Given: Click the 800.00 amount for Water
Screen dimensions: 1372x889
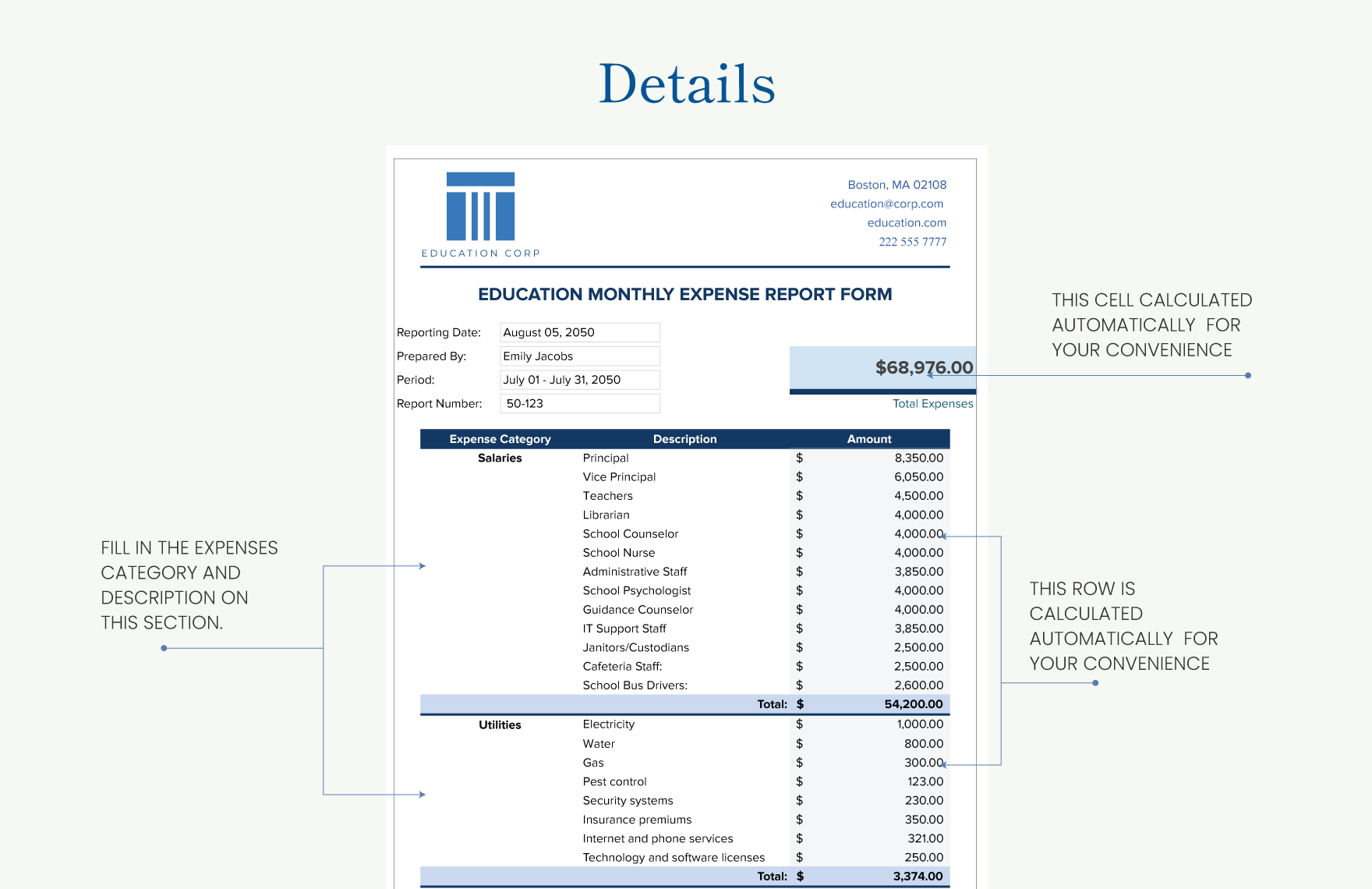Looking at the screenshot, I should tap(924, 744).
